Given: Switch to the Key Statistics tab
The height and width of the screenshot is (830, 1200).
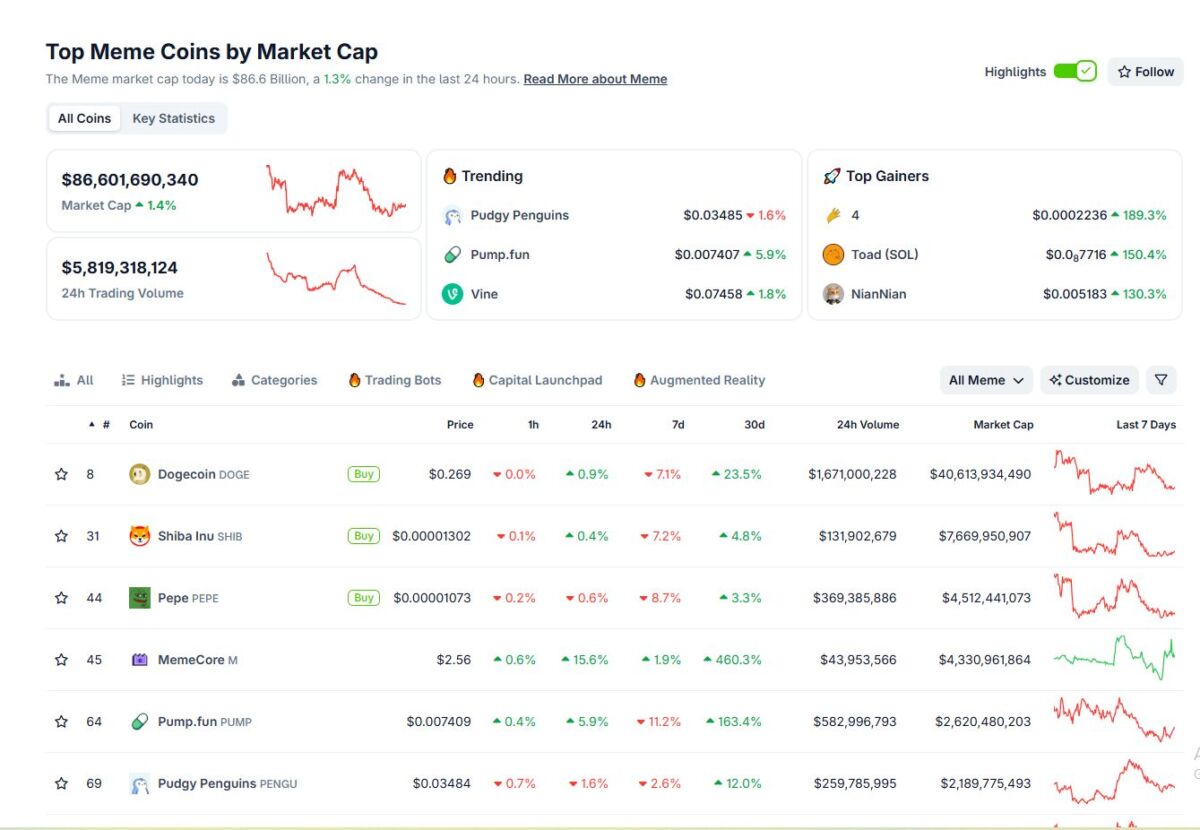Looking at the screenshot, I should coord(173,118).
